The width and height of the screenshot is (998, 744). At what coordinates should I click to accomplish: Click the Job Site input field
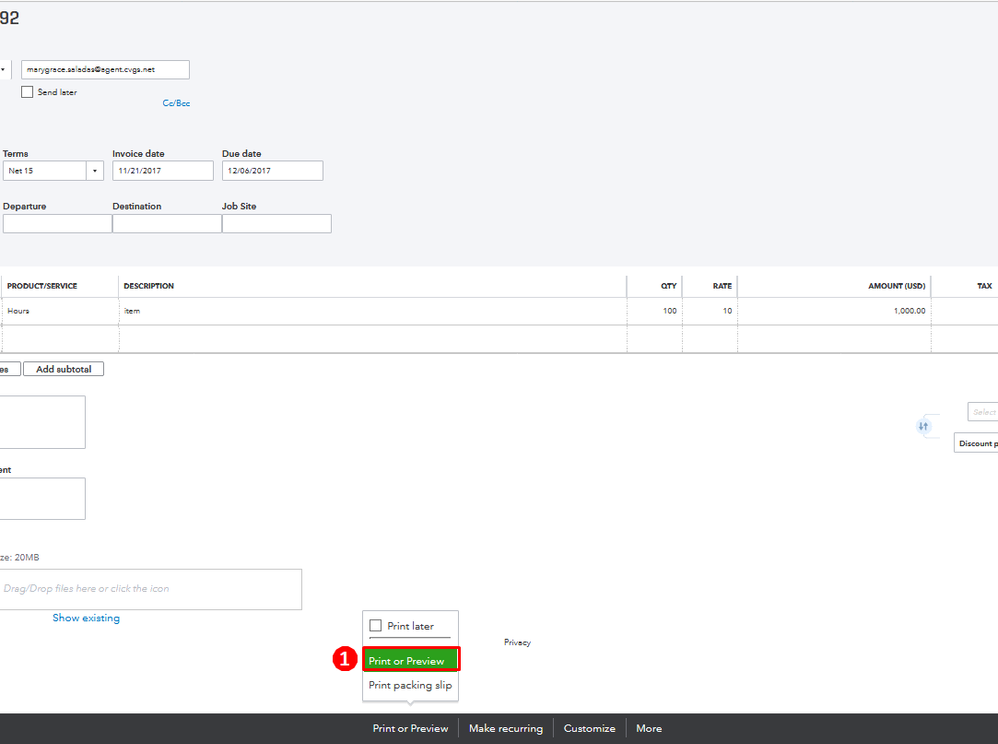(276, 223)
